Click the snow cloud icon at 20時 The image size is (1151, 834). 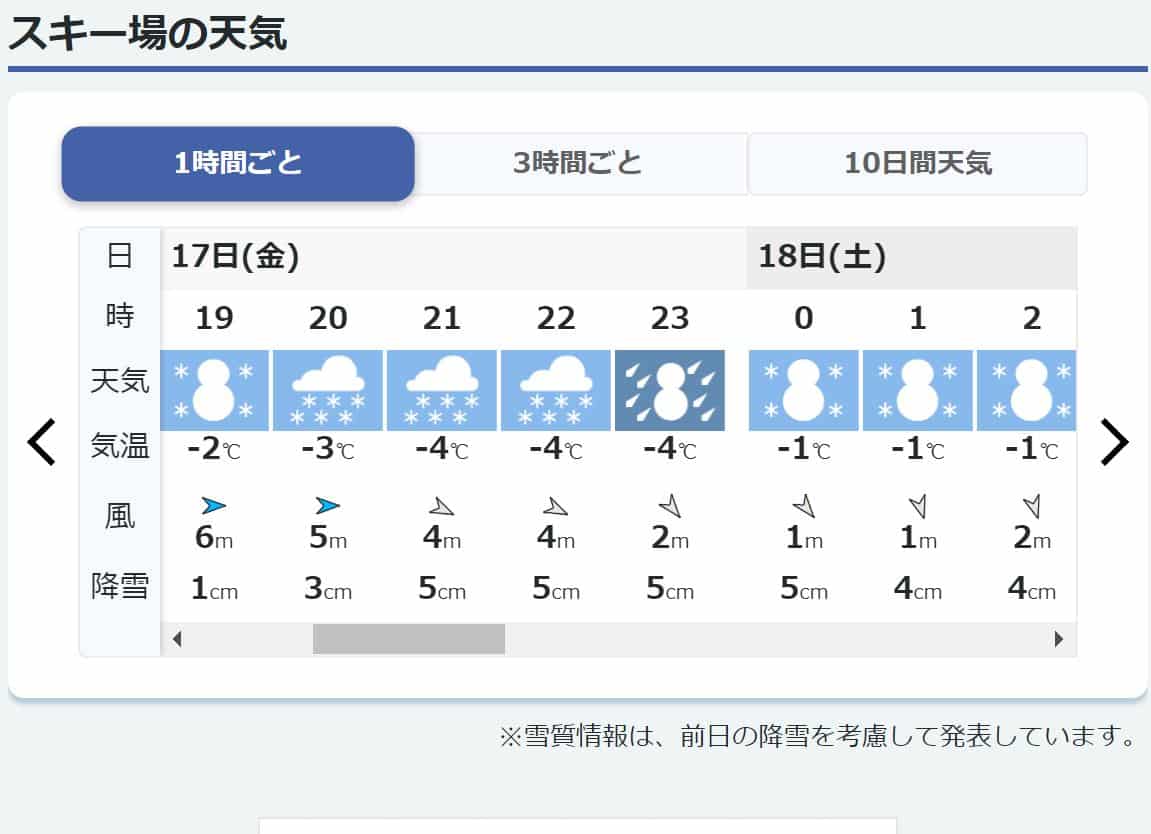[328, 391]
